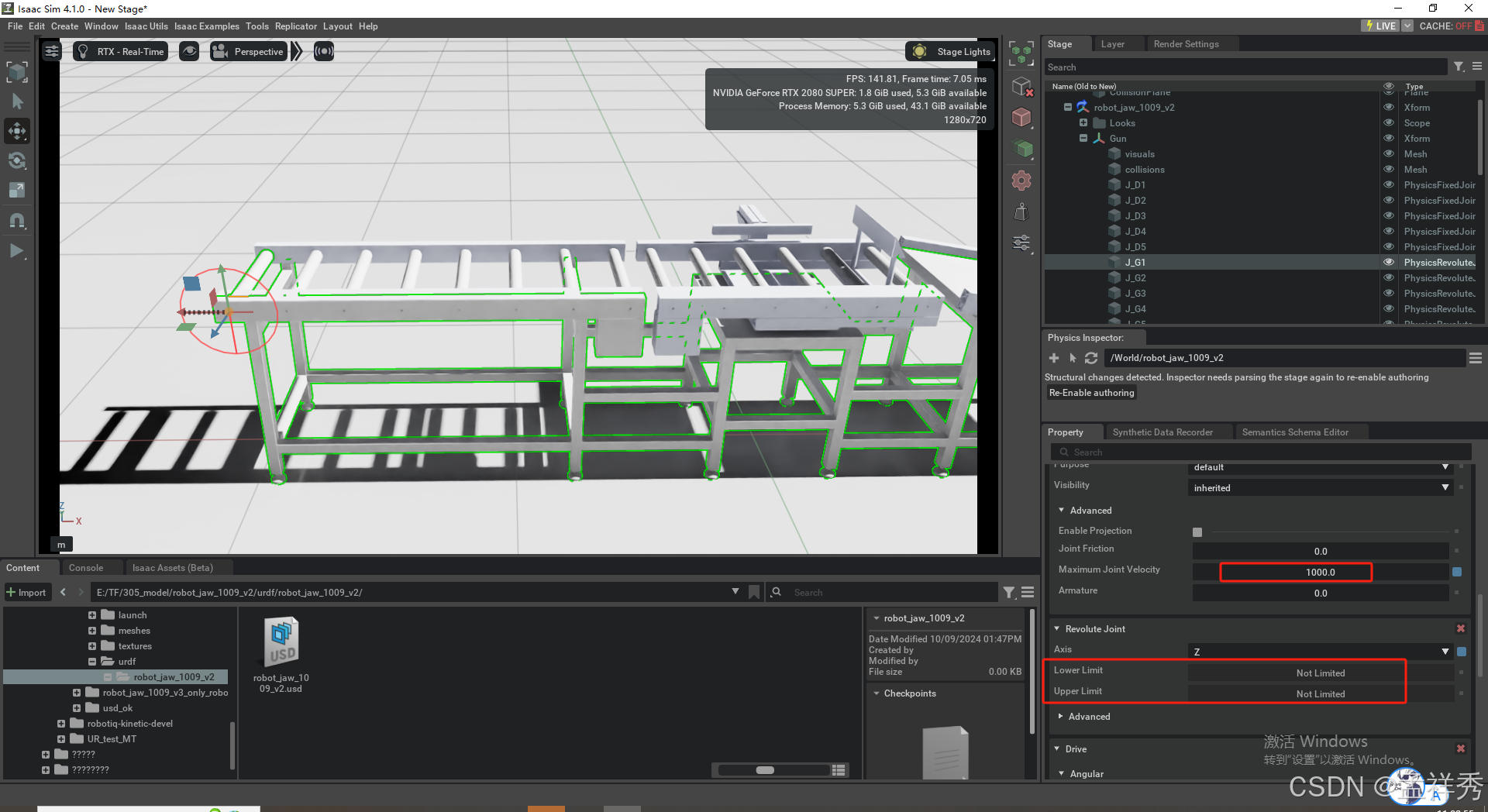
Task: Open RTX Real-Time renderer menu
Action: click(x=120, y=52)
